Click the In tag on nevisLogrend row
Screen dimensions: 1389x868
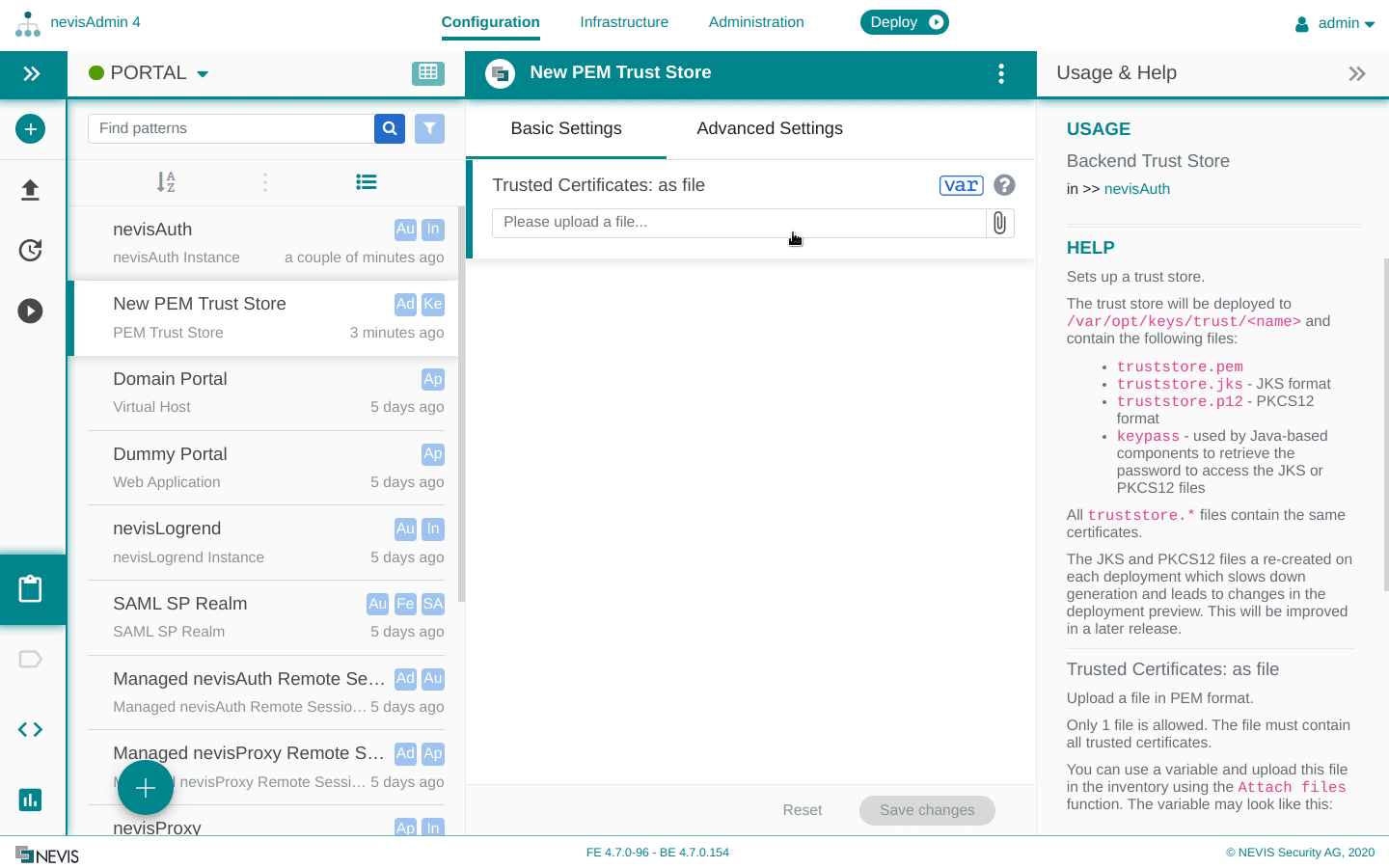pos(433,529)
